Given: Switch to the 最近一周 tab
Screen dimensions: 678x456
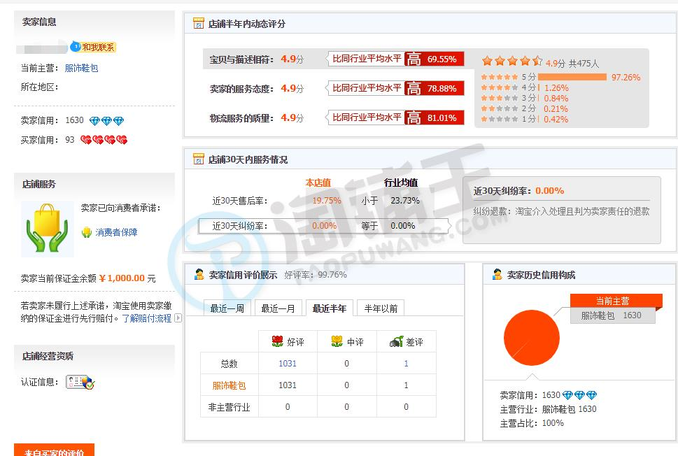Looking at the screenshot, I should pos(228,309).
